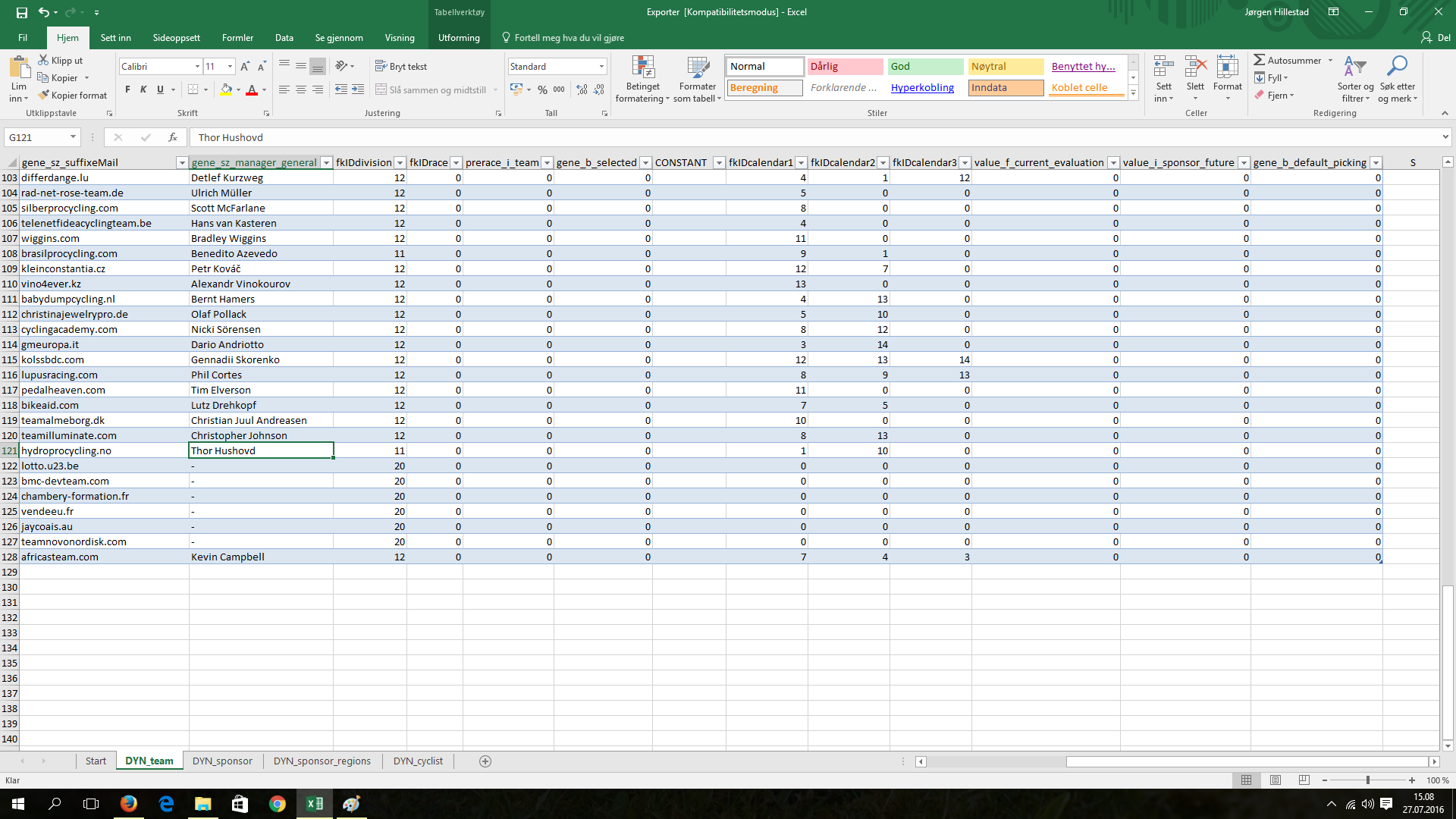Add a new sheet with plus icon
This screenshot has width=1456, height=819.
click(x=485, y=761)
